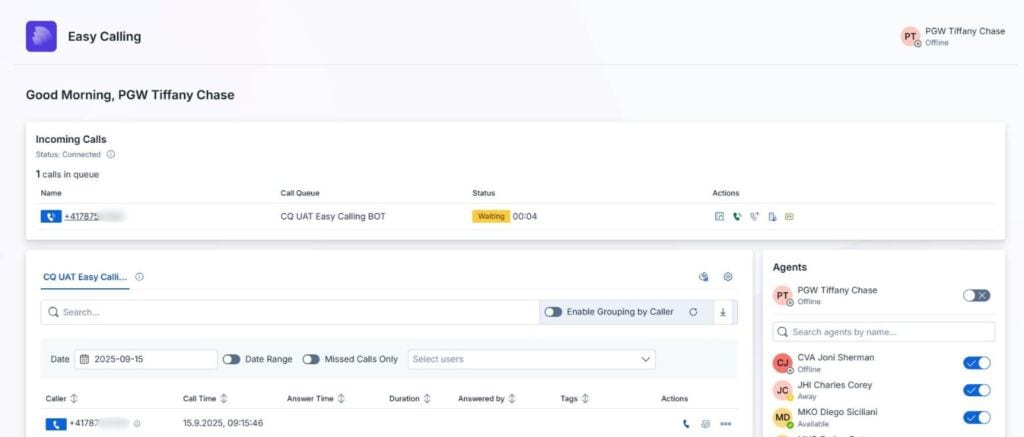Click CVA Joni Sherman agent name
Viewport: 1024px width, 437px height.
click(836, 357)
